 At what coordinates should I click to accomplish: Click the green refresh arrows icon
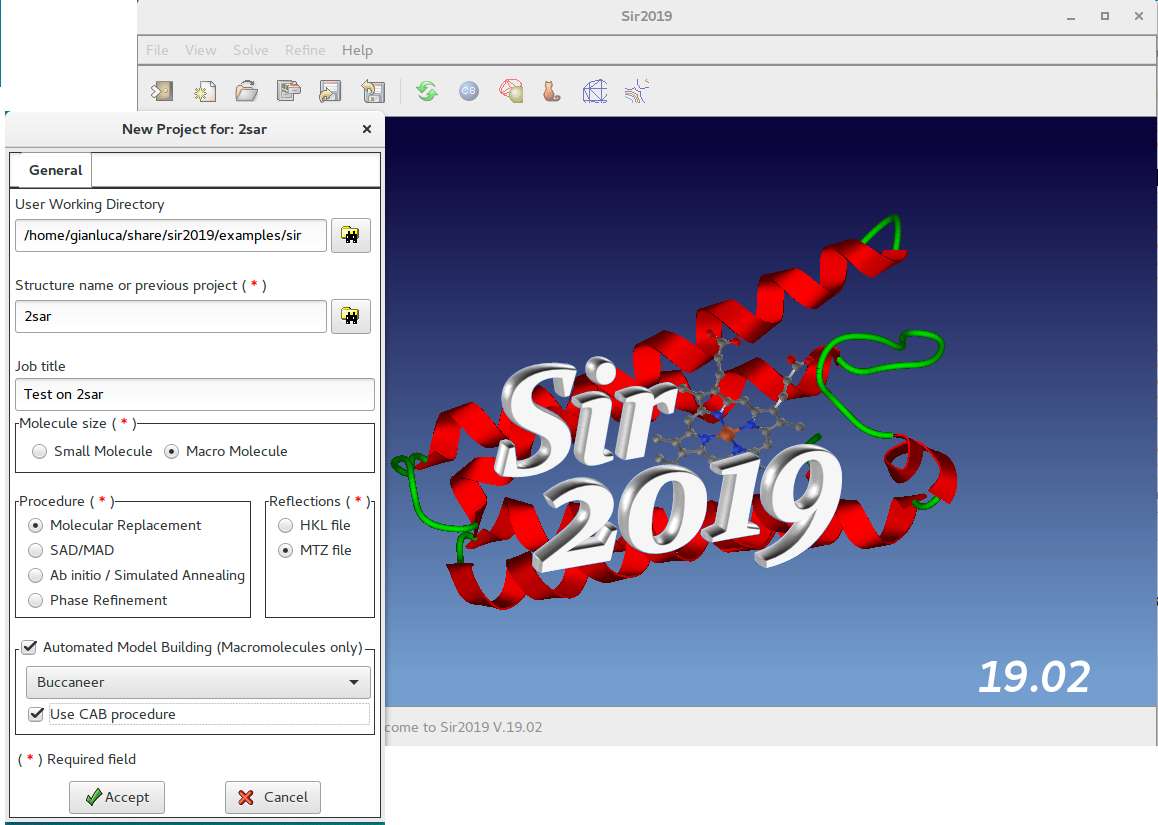pos(427,91)
